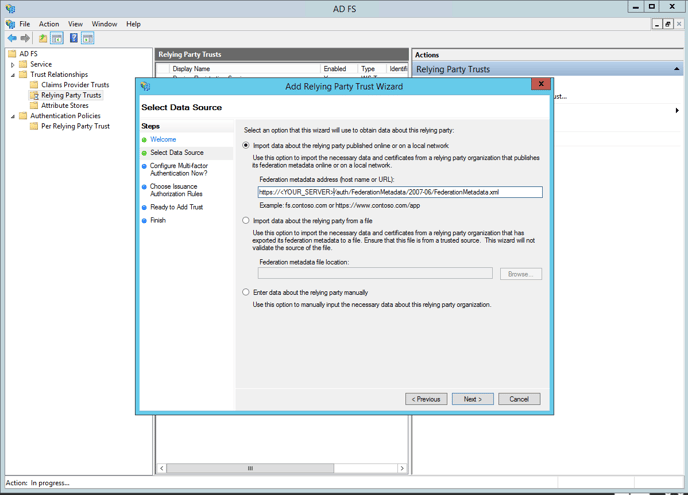Click the Type column header

(372, 68)
